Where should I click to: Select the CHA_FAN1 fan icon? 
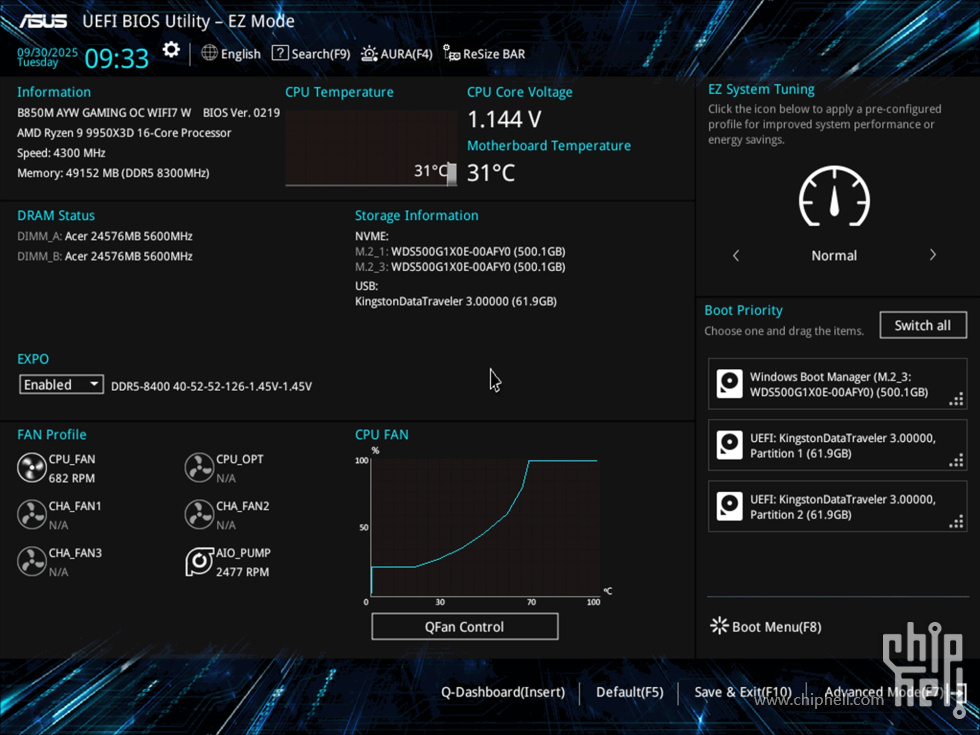[32, 514]
